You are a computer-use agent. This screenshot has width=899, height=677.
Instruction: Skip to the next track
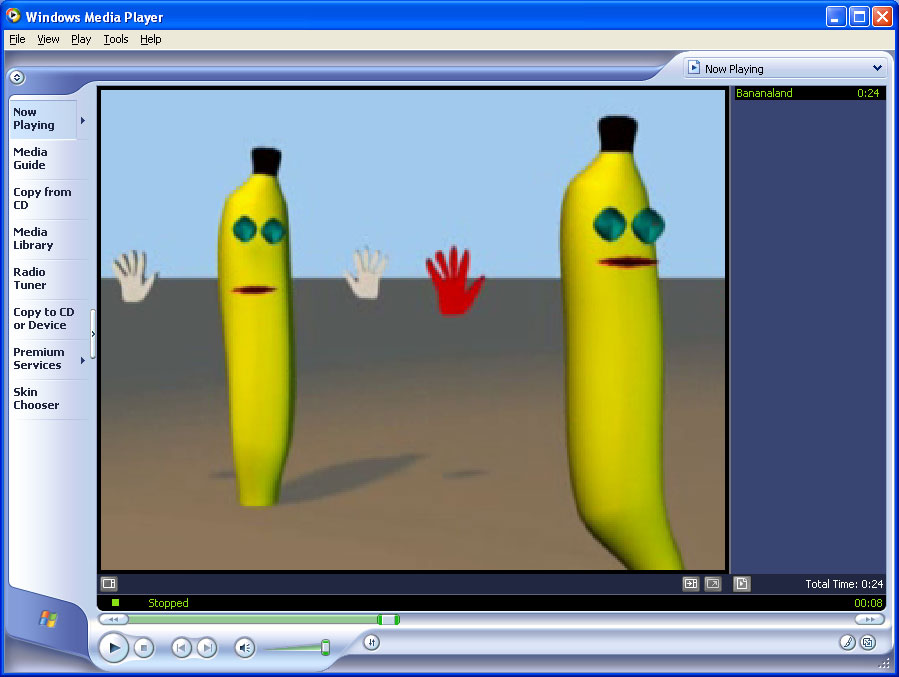tap(207, 648)
